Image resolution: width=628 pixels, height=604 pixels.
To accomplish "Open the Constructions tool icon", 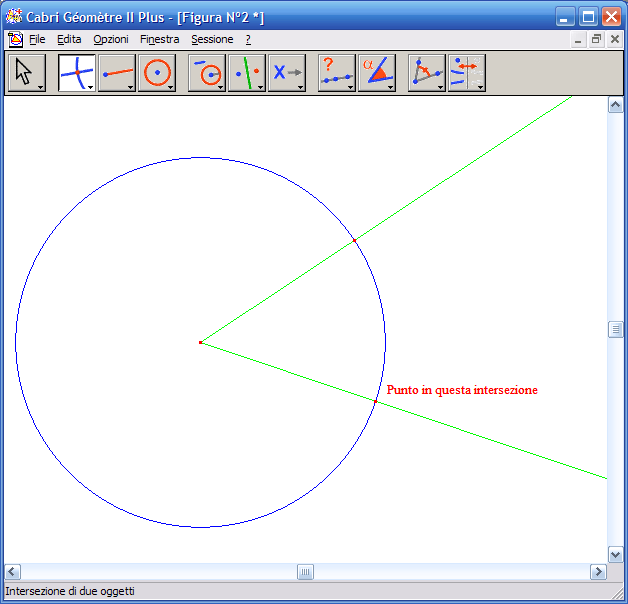I will (207, 73).
